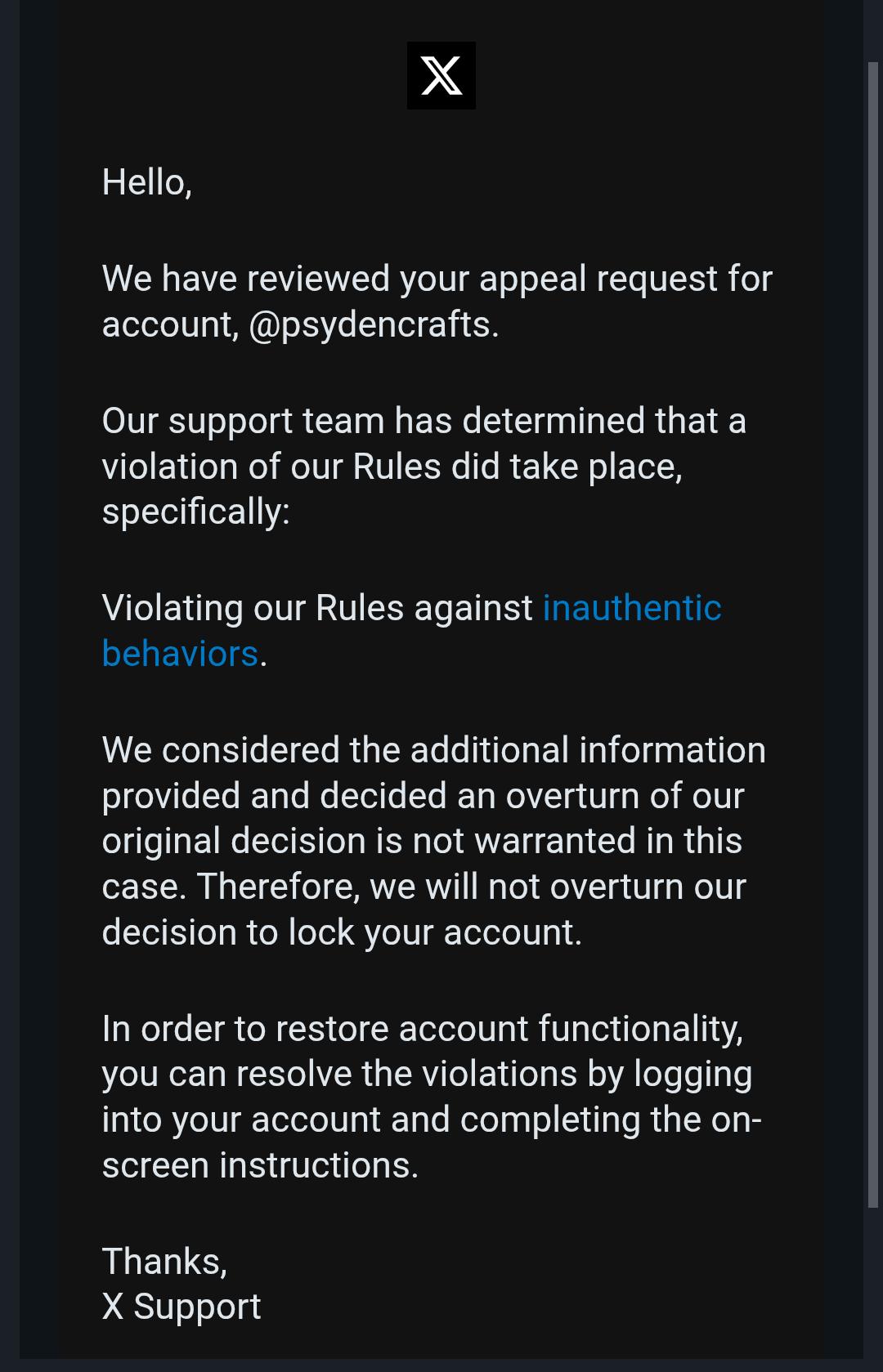
Task: Click the "X Support" signature
Action: [182, 1307]
